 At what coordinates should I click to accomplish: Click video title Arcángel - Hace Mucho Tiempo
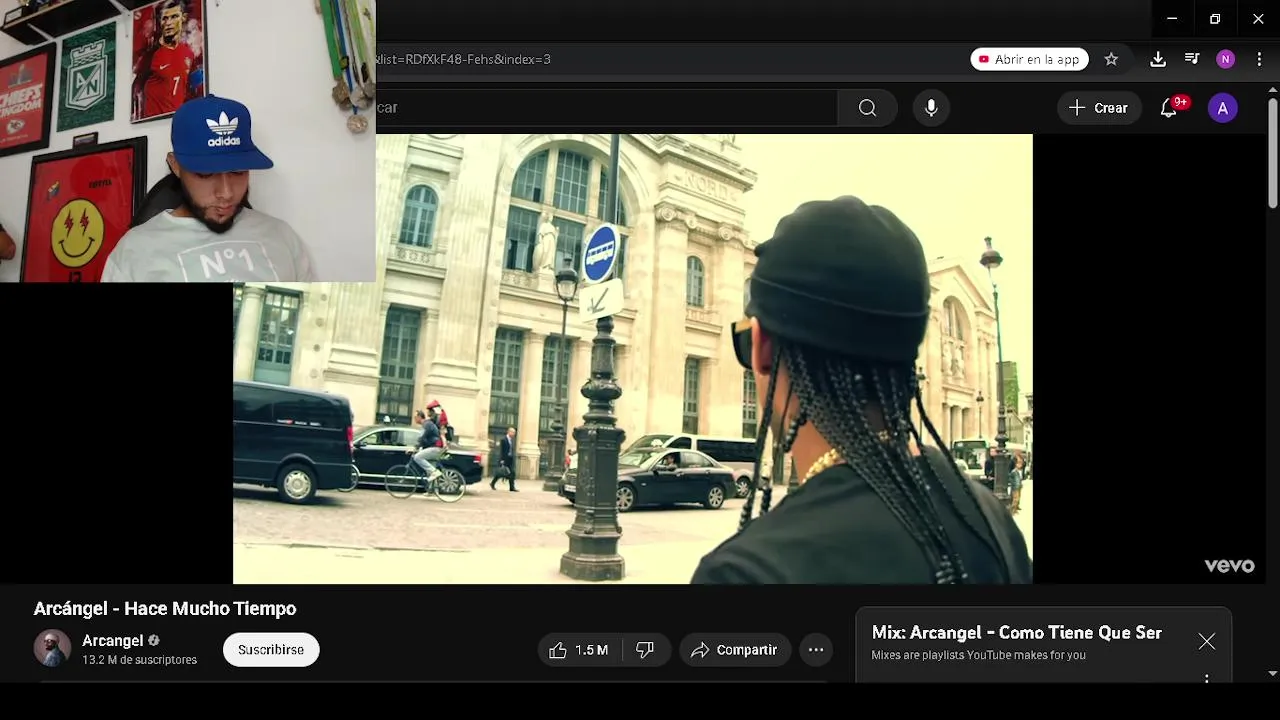(165, 608)
